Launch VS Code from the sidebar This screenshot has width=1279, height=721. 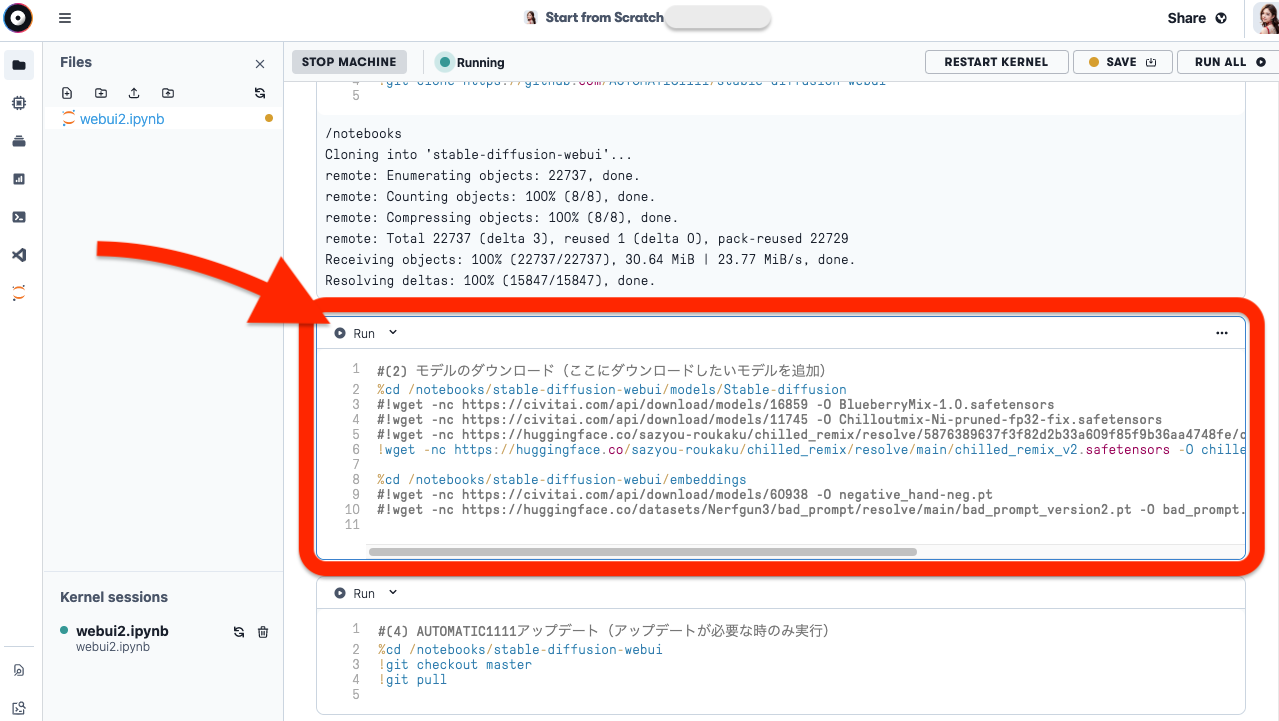tap(18, 254)
